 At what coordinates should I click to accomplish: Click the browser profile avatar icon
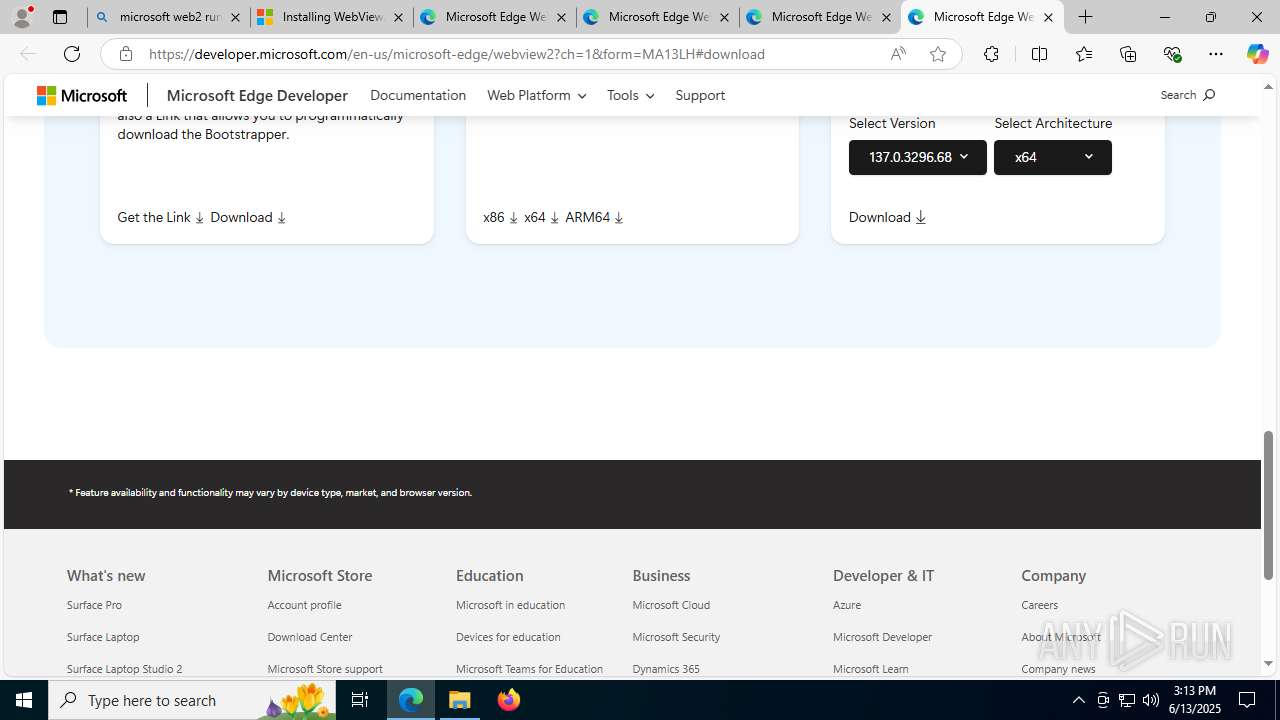(22, 17)
